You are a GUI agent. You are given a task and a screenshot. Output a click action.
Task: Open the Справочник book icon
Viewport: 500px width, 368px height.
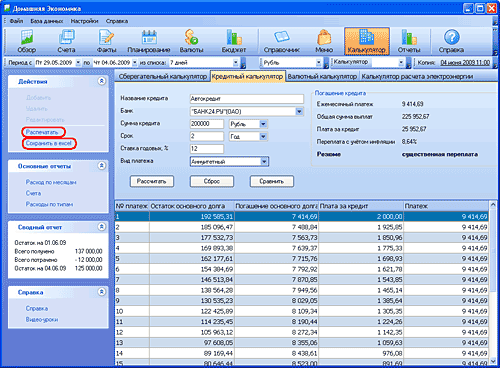click(x=282, y=41)
